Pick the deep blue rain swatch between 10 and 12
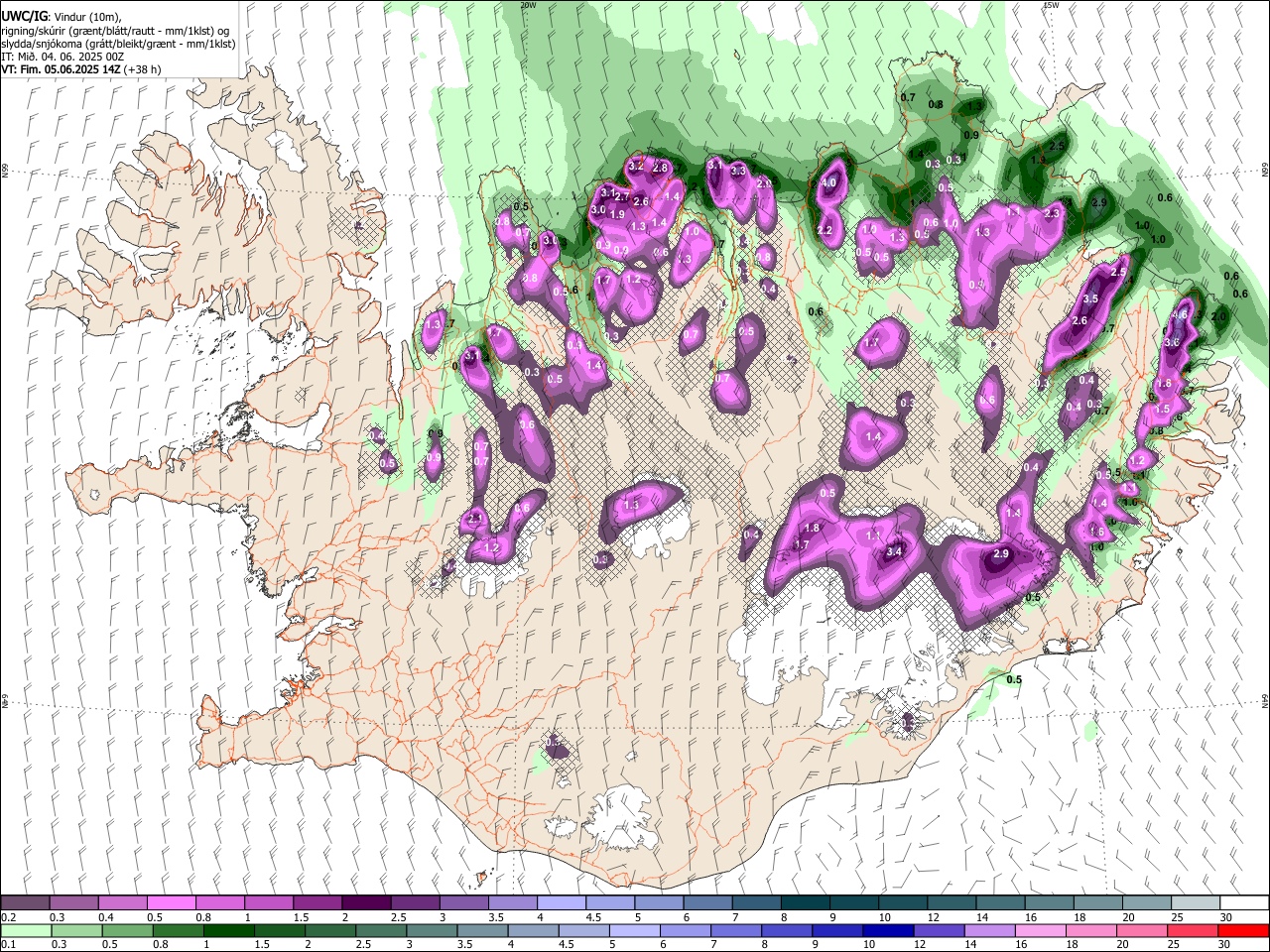 887,930
